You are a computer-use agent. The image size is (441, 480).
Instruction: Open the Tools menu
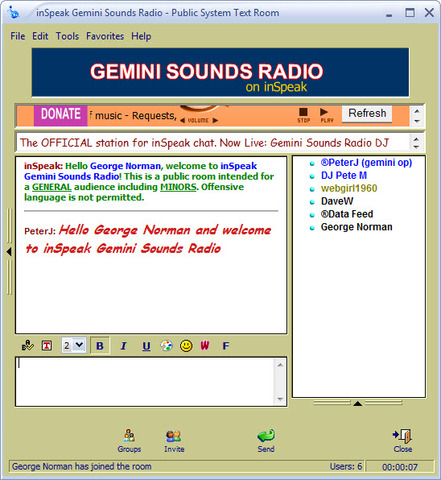tap(67, 36)
